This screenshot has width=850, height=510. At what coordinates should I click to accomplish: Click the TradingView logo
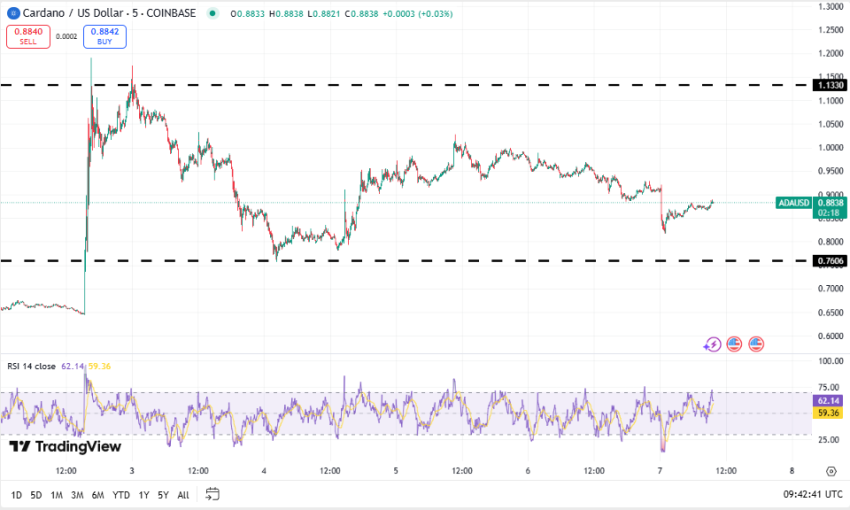point(65,446)
